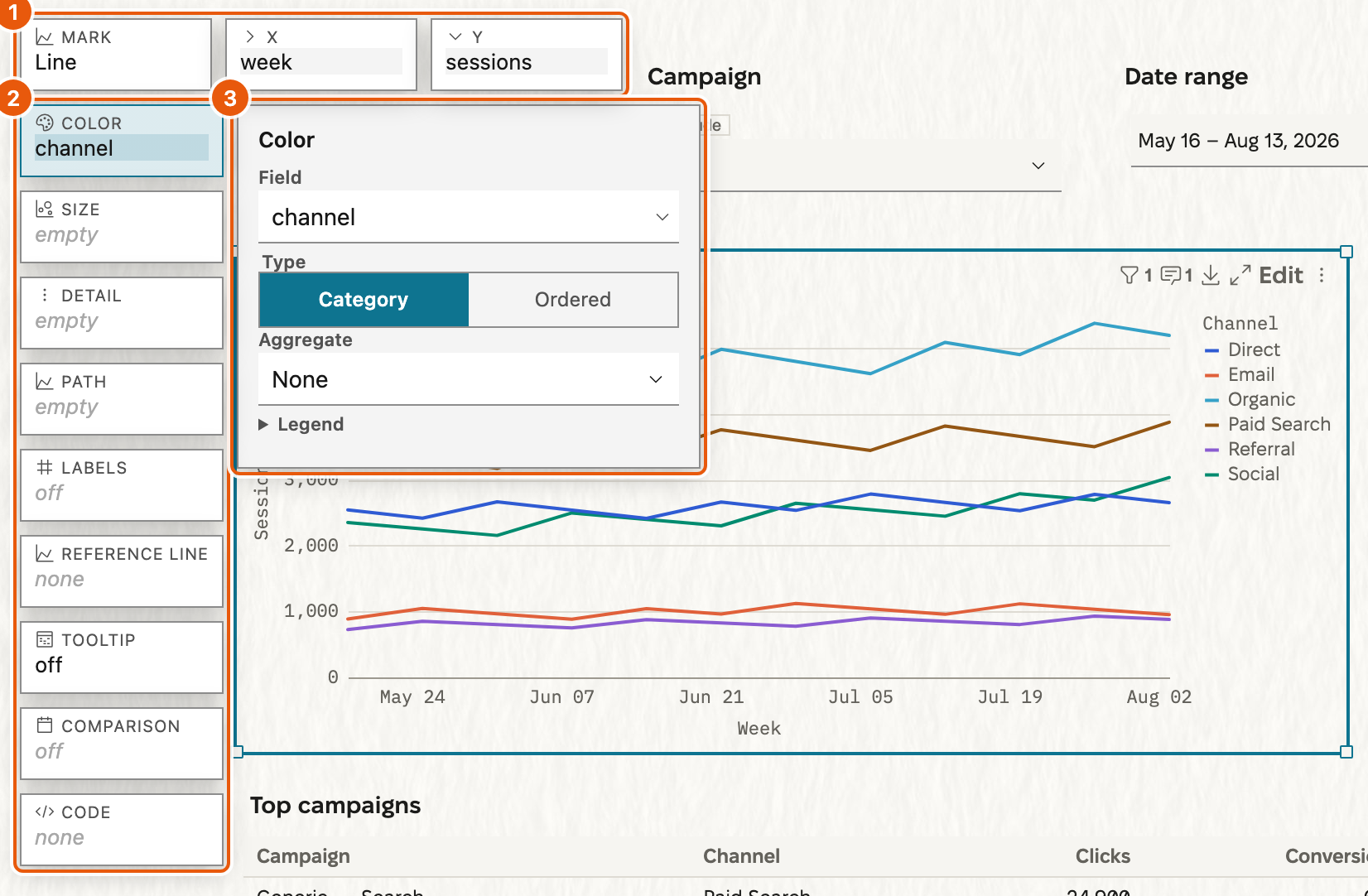Image resolution: width=1368 pixels, height=896 pixels.
Task: Click Email legend color swatch
Action: pyautogui.click(x=1211, y=375)
